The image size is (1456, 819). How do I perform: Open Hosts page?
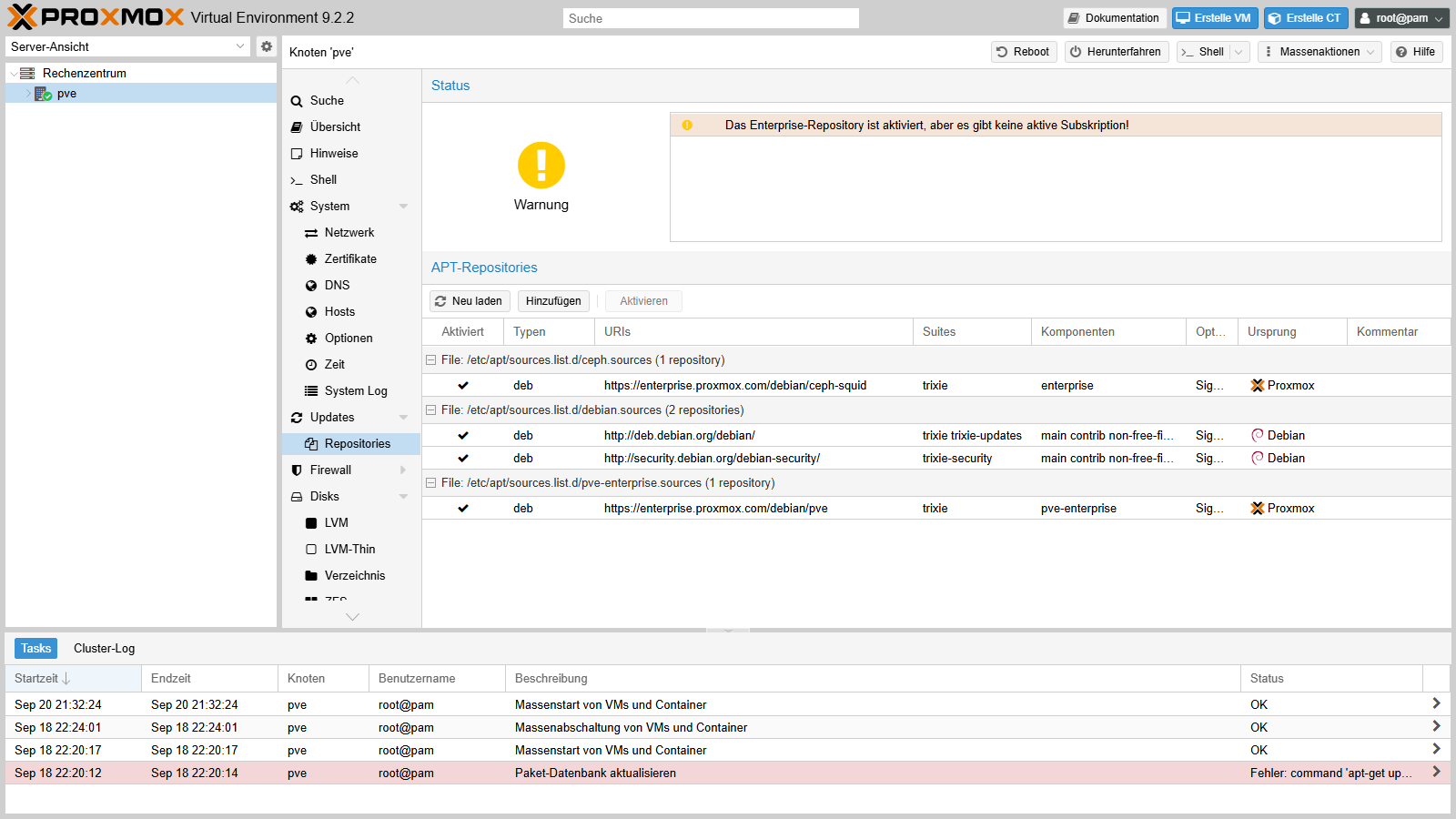tap(351, 311)
